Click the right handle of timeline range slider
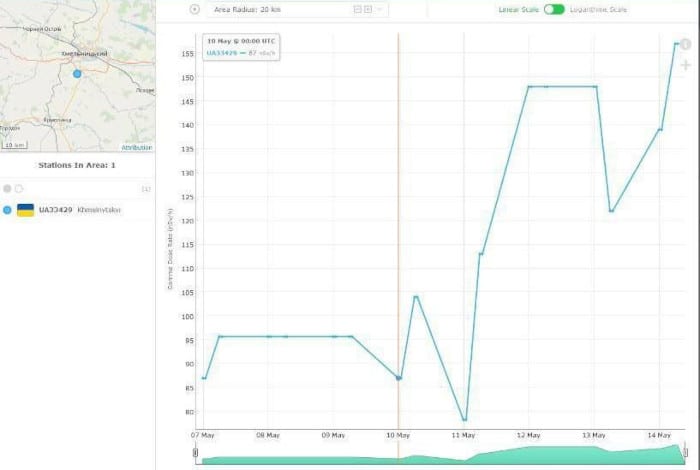The width and height of the screenshot is (700, 470). coord(685,451)
